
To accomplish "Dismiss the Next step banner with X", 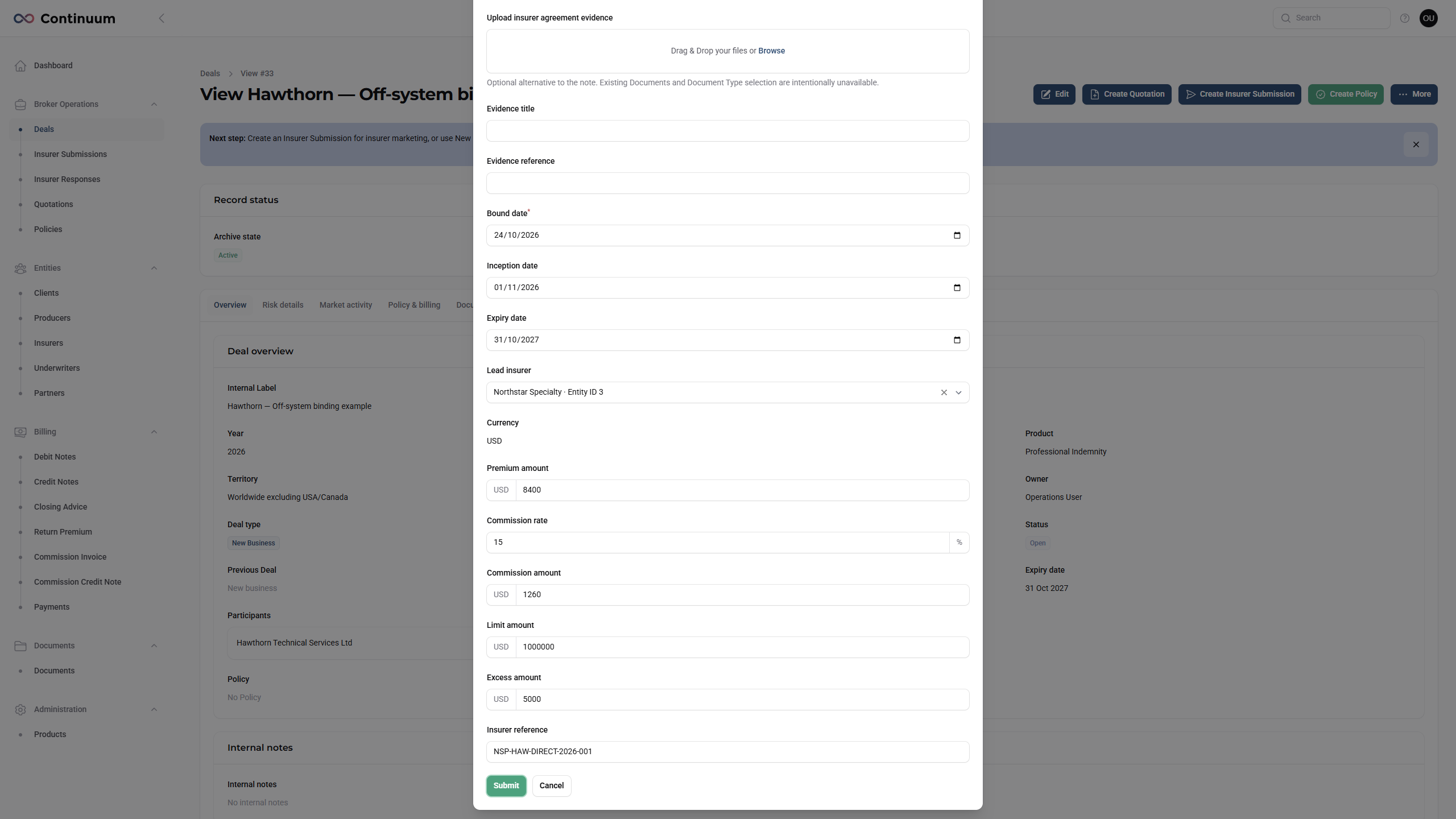I will point(1416,144).
